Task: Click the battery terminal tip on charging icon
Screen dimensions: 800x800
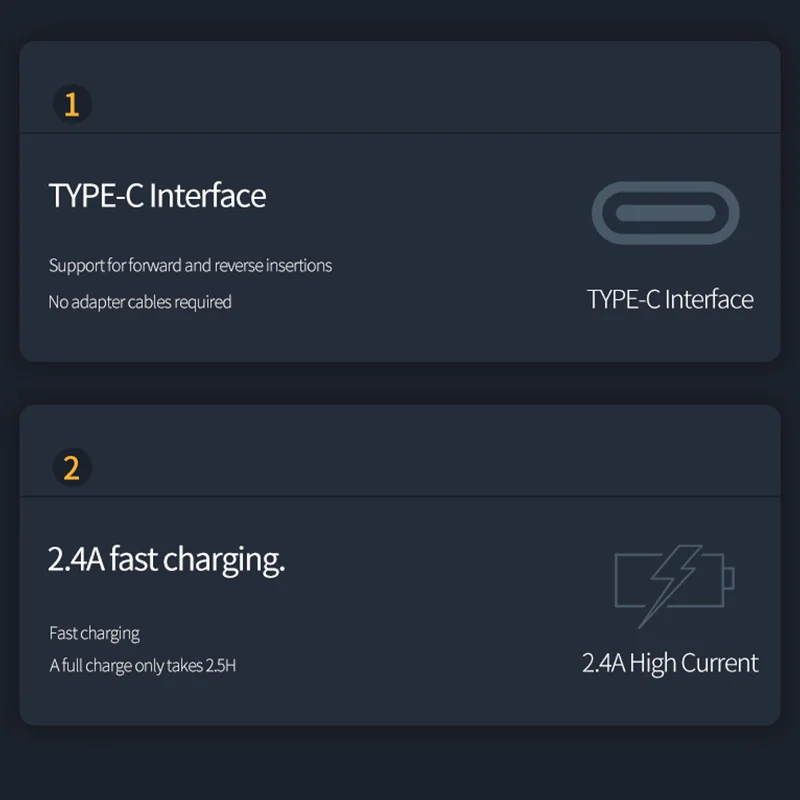Action: click(x=729, y=578)
